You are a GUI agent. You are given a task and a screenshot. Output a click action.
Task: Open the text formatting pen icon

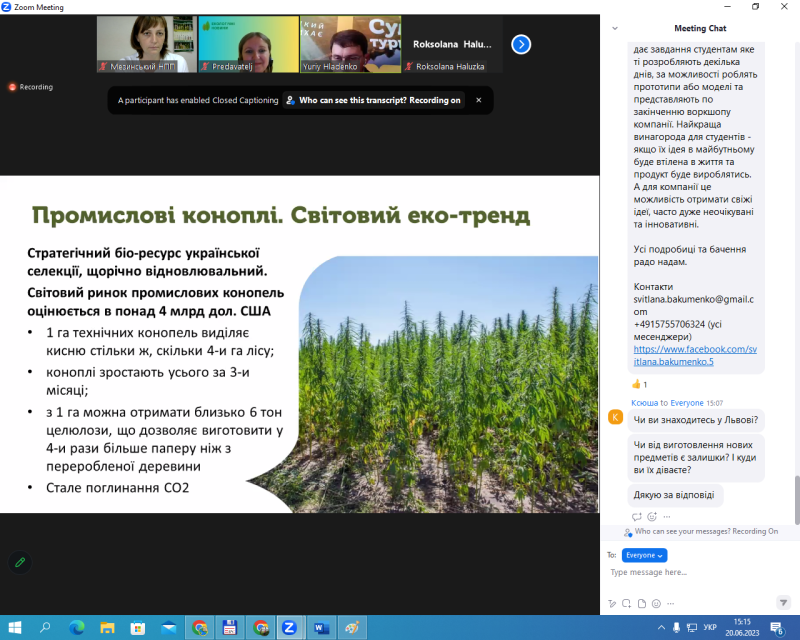(x=611, y=603)
